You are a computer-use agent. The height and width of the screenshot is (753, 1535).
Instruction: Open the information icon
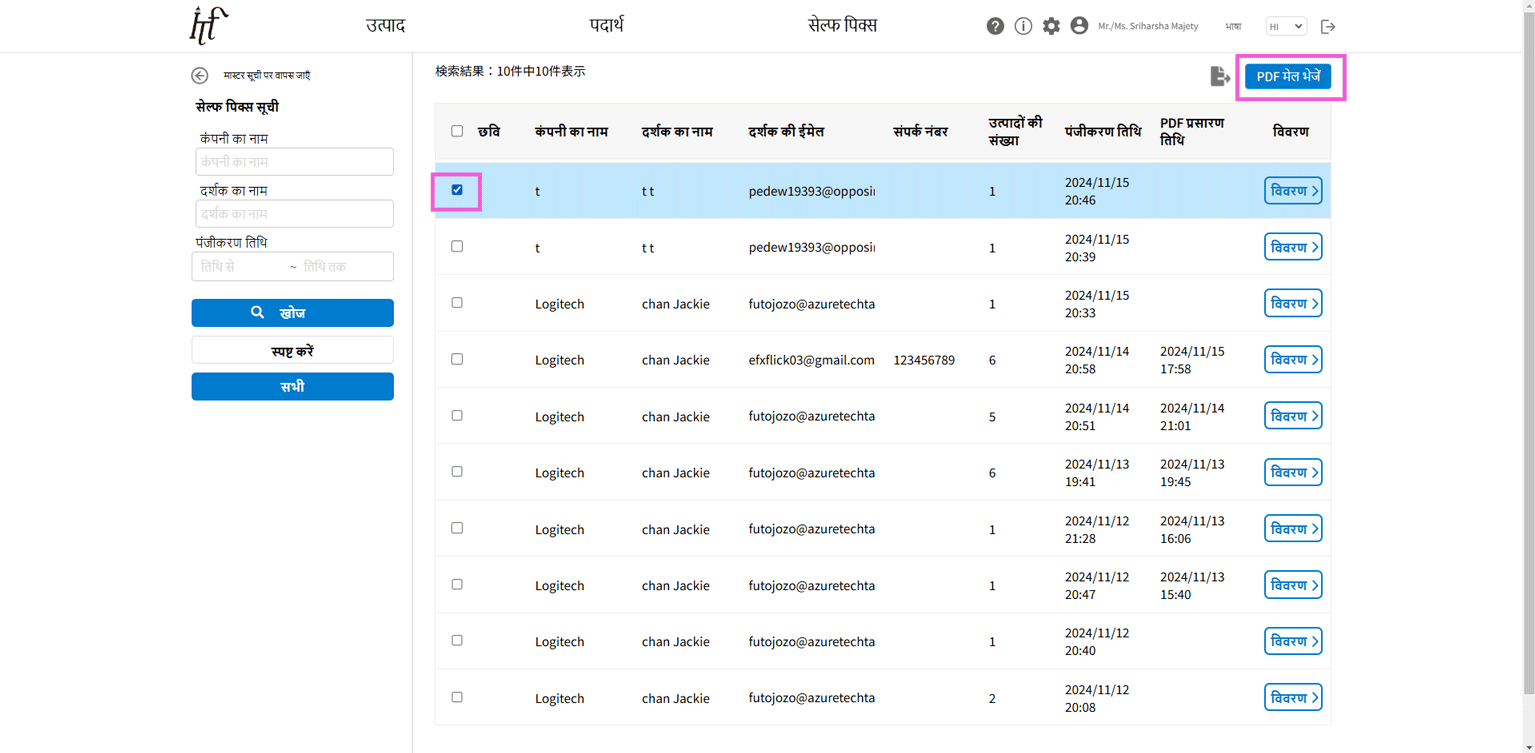pyautogui.click(x=1023, y=26)
